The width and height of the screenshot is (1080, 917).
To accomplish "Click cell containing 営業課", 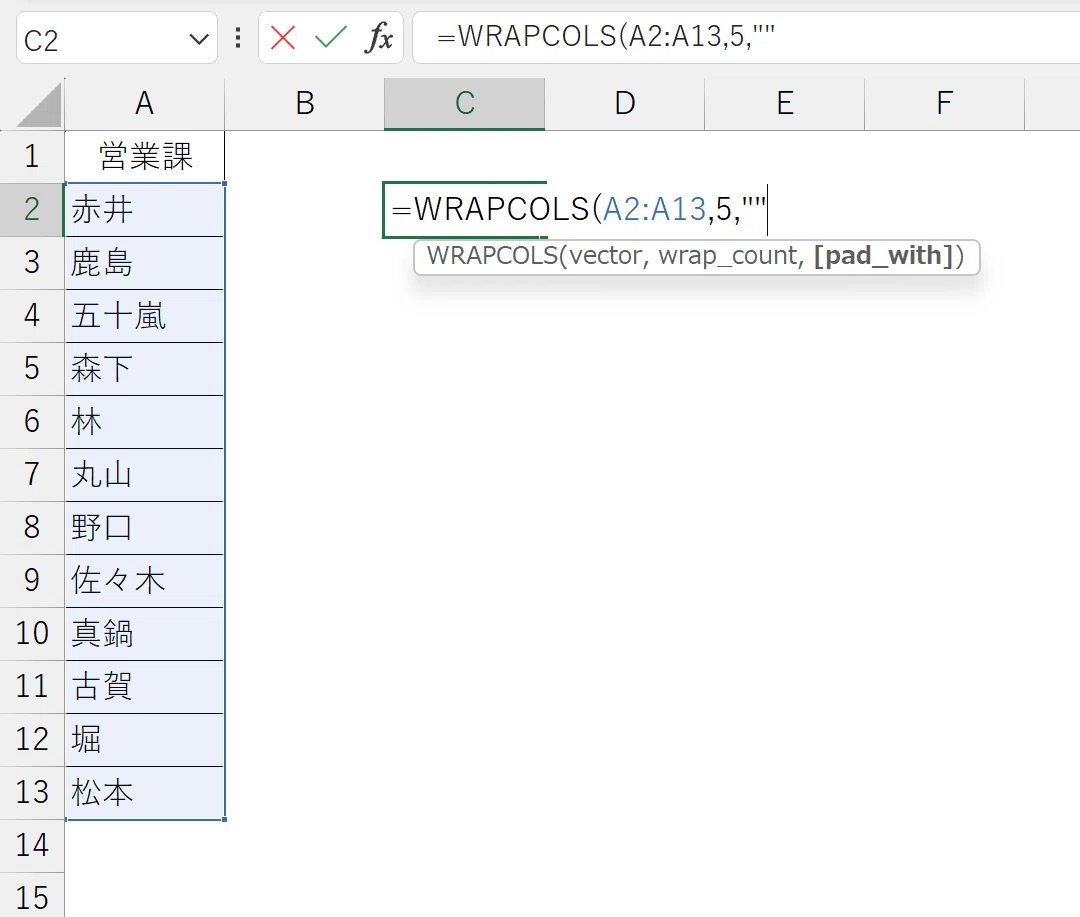I will (x=145, y=156).
